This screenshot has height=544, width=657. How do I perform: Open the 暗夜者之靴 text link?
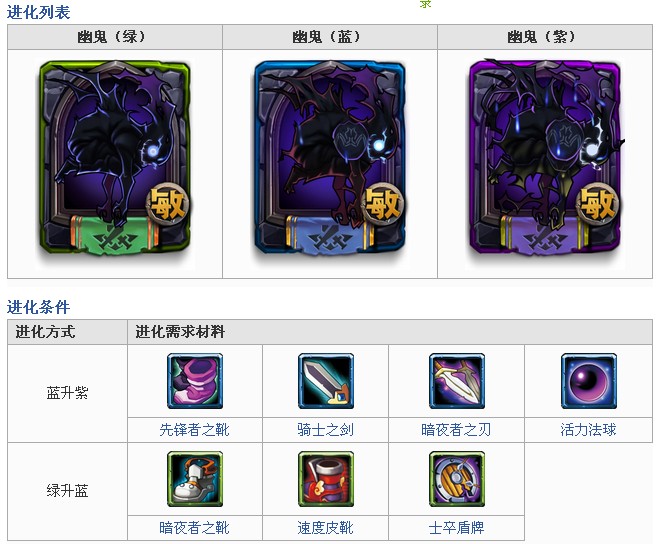pyautogui.click(x=194, y=528)
